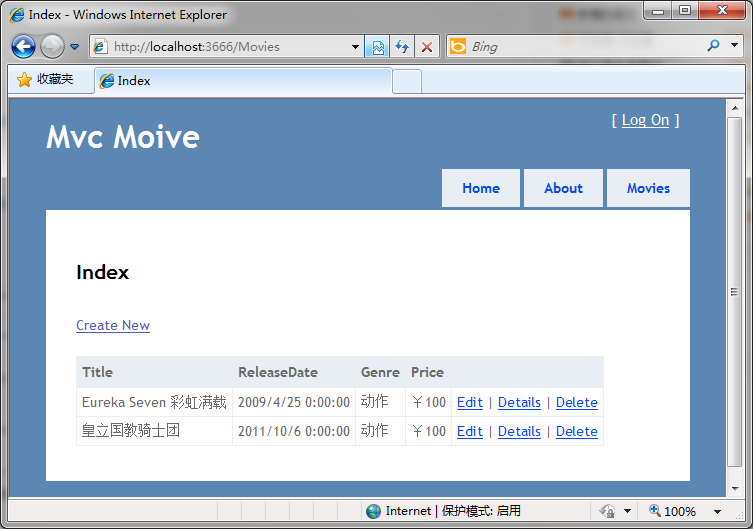Viewport: 753px width, 529px height.
Task: Open a new blank tab
Action: pos(407,81)
